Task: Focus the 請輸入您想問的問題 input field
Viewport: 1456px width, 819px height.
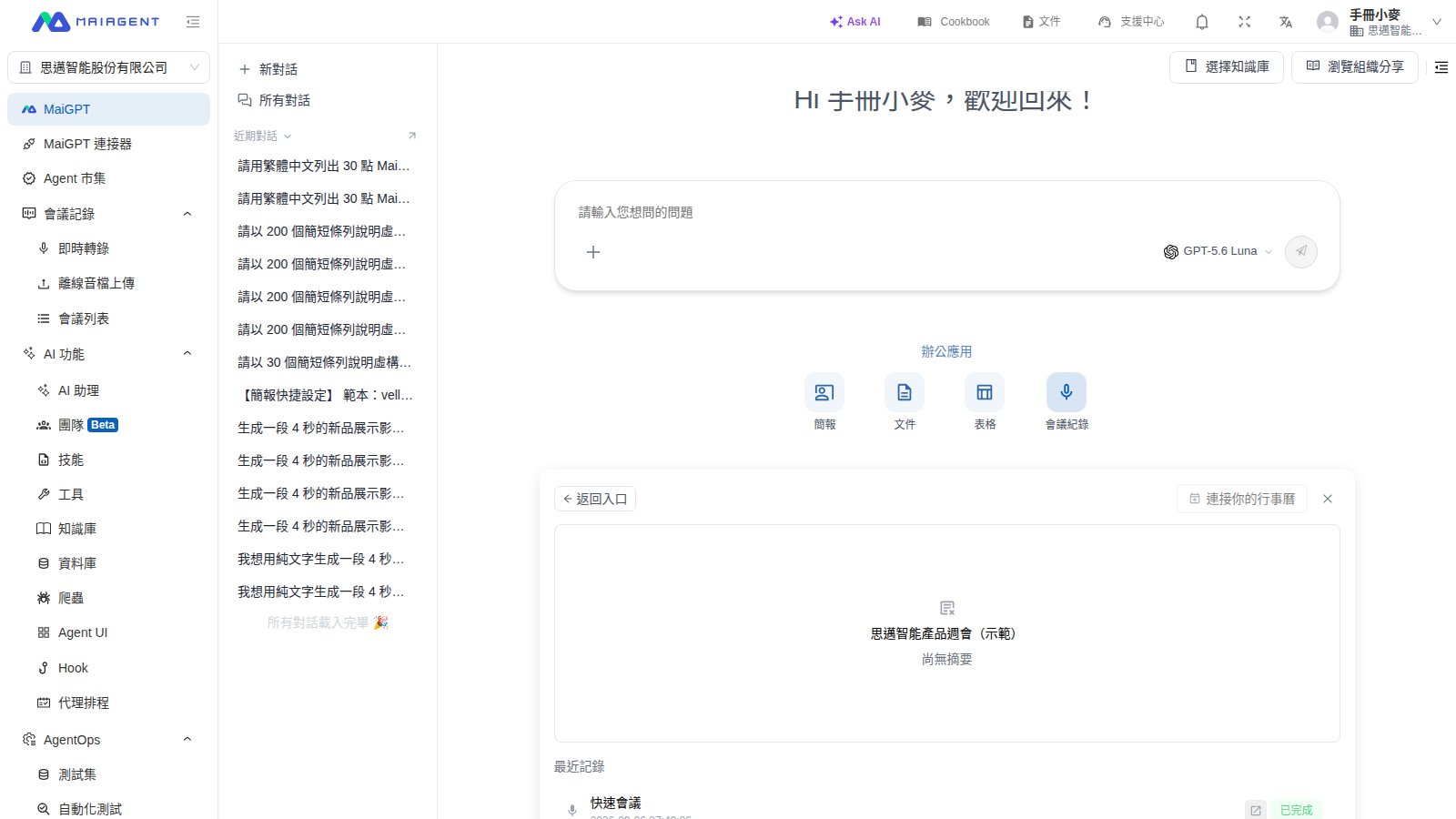Action: click(x=946, y=212)
